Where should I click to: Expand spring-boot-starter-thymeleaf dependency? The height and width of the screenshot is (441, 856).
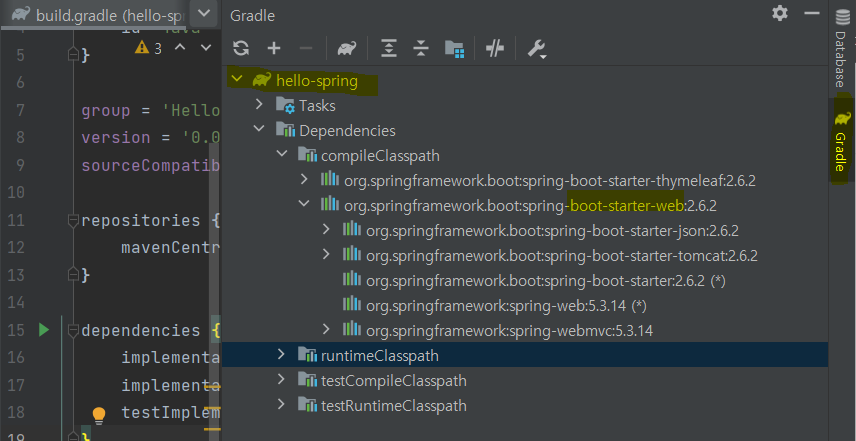pos(304,178)
